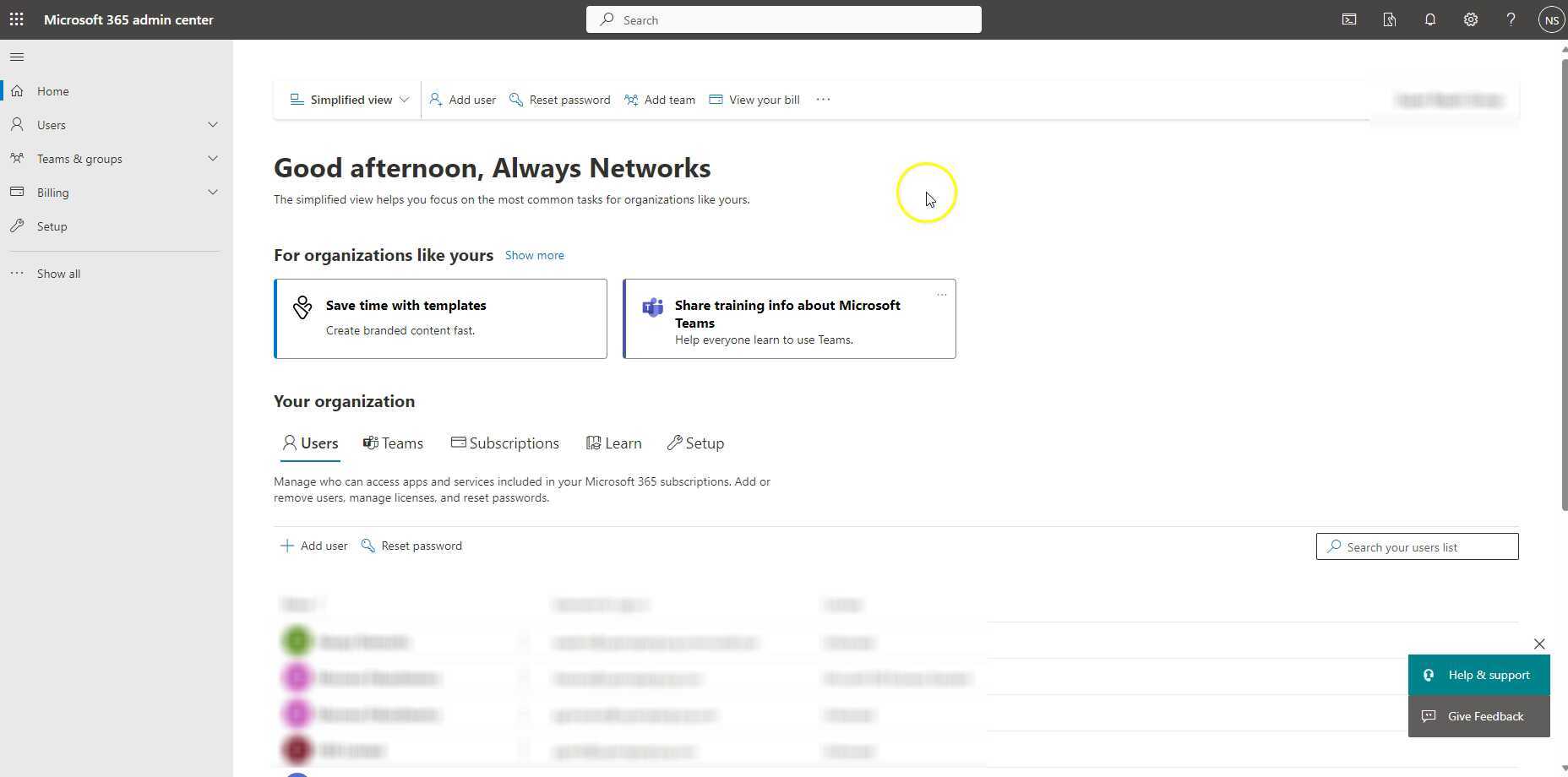Expand the Users navigation section
This screenshot has height=777, width=1568.
coord(212,125)
